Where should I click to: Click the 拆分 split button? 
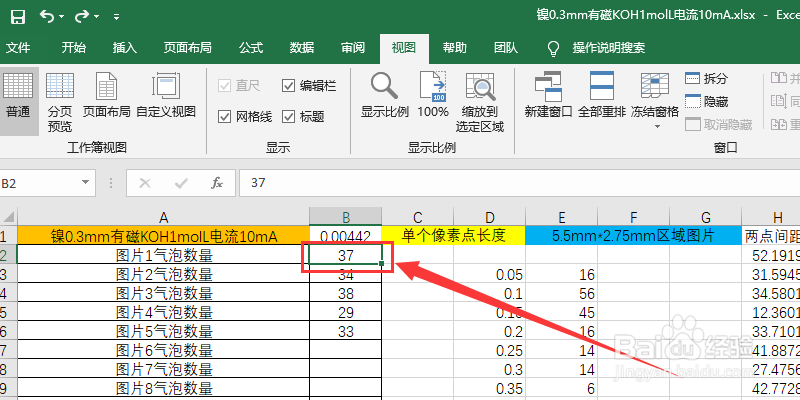(x=707, y=79)
